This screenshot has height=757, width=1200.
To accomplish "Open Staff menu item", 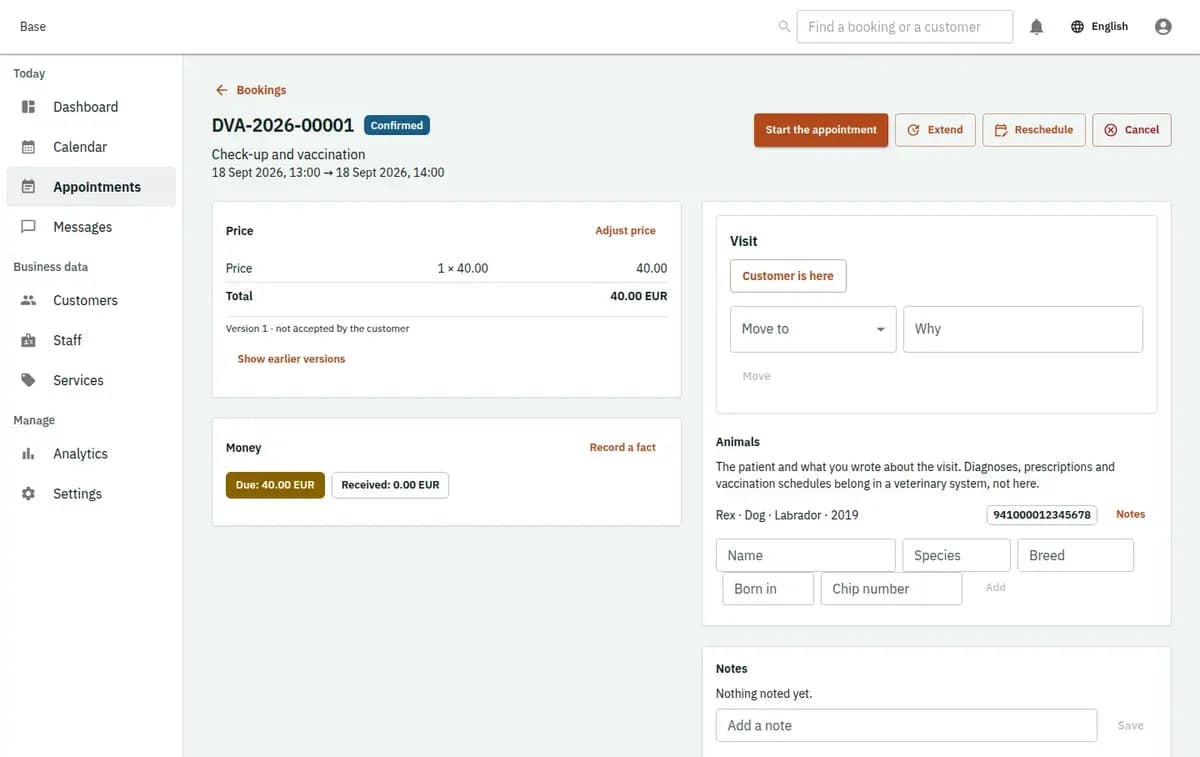I will [x=91, y=340].
